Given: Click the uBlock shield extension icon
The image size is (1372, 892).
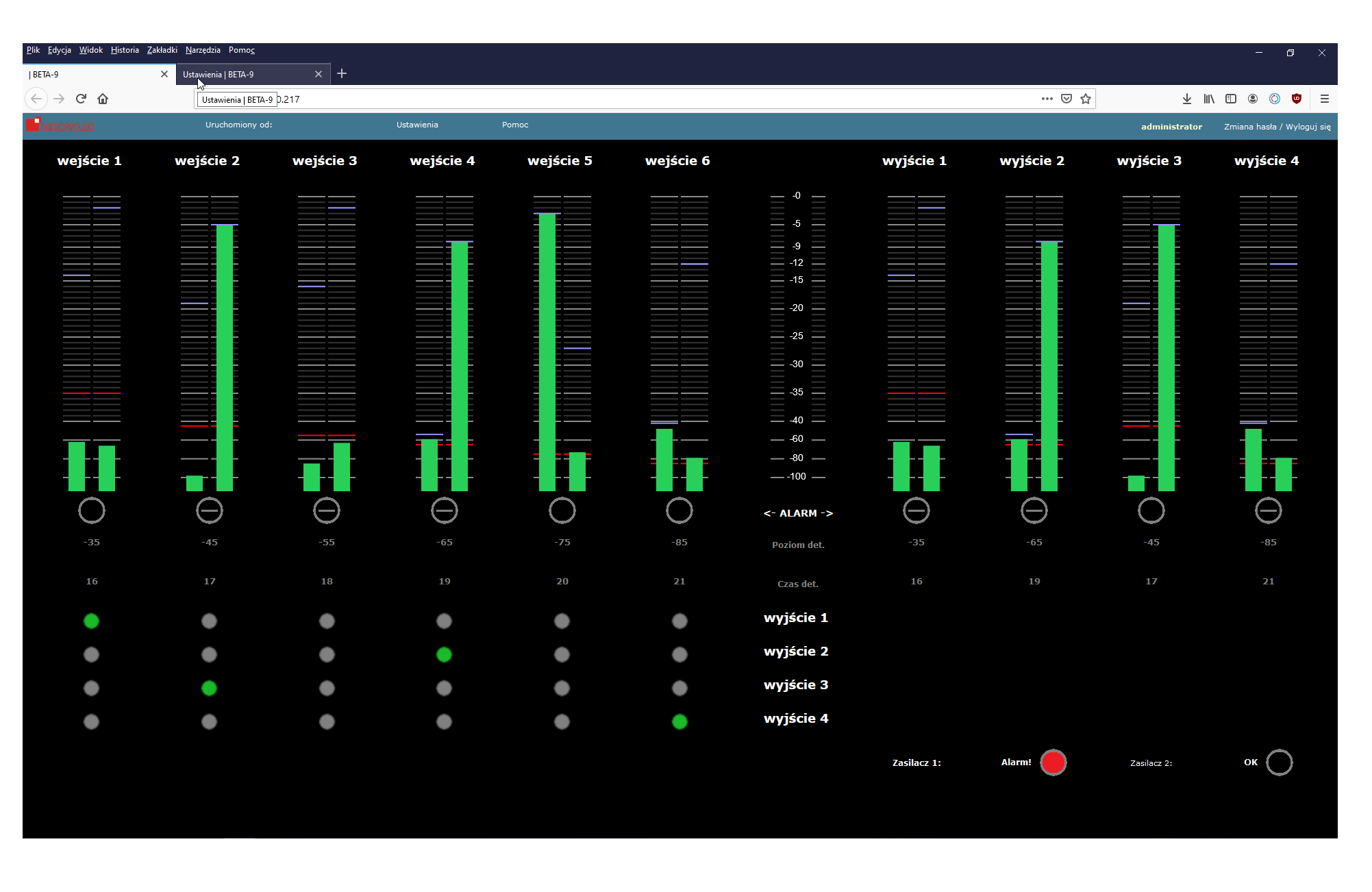Looking at the screenshot, I should 1297,99.
